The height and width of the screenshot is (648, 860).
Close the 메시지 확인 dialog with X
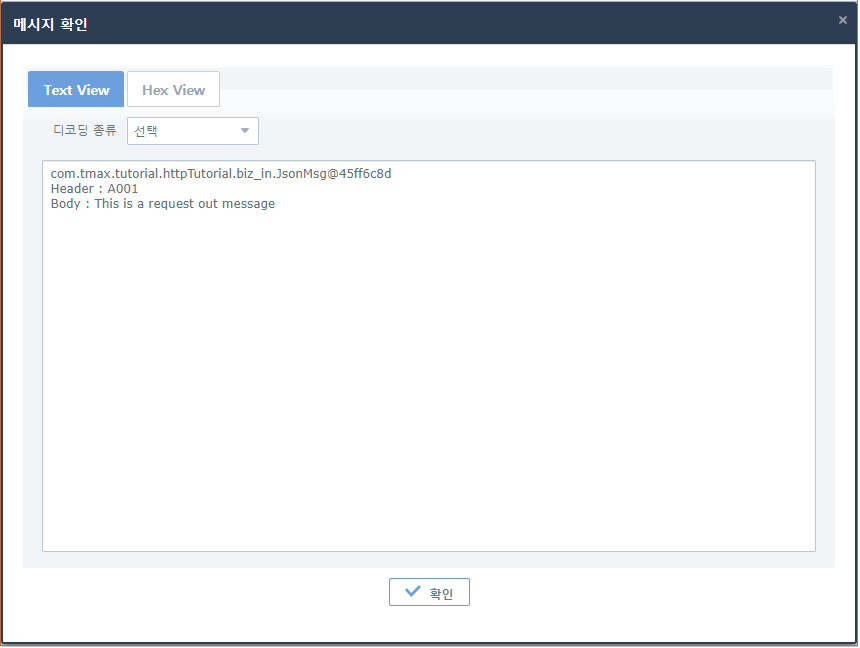coord(842,20)
